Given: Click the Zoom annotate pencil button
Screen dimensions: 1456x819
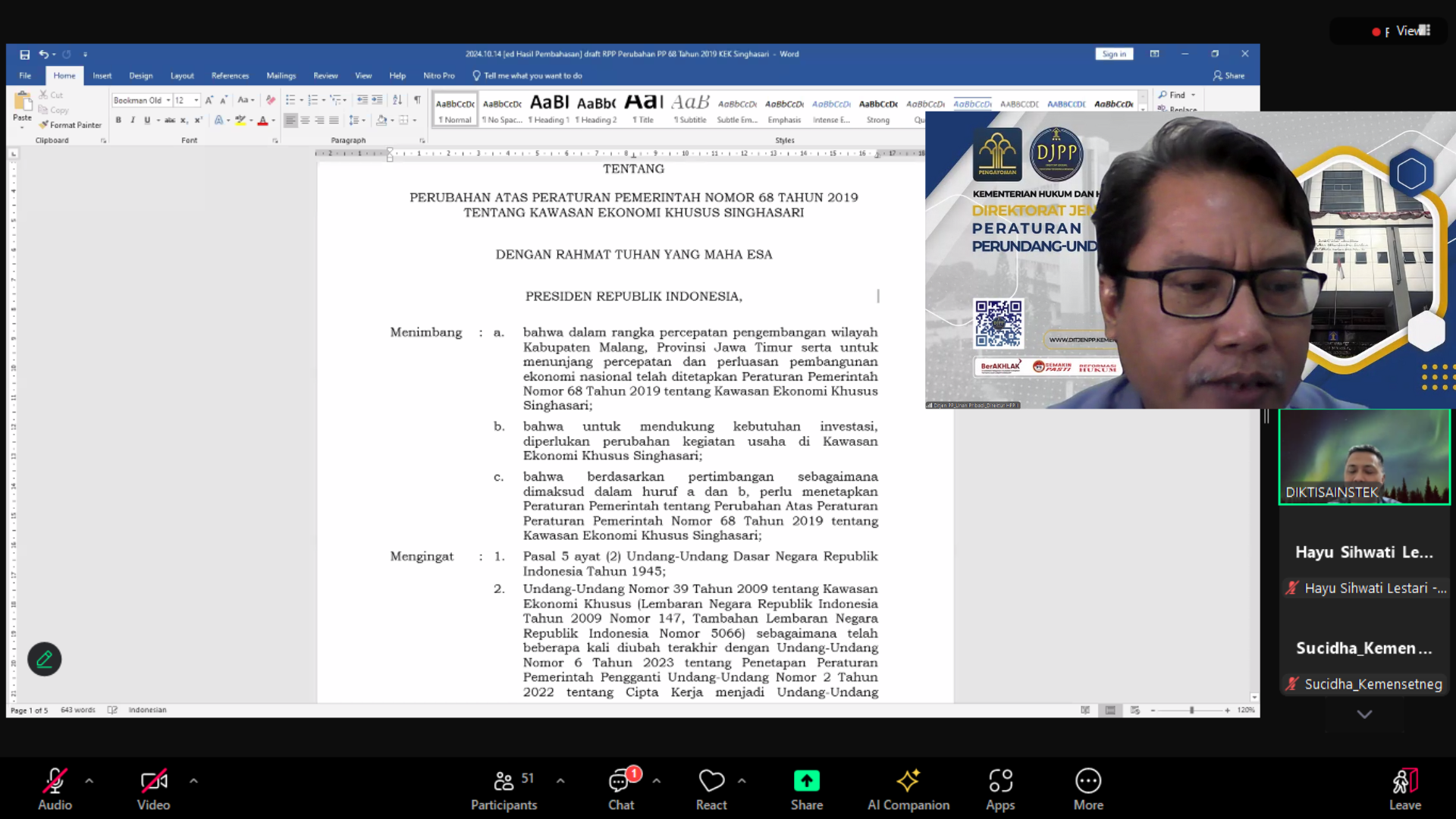Looking at the screenshot, I should click(x=44, y=659).
